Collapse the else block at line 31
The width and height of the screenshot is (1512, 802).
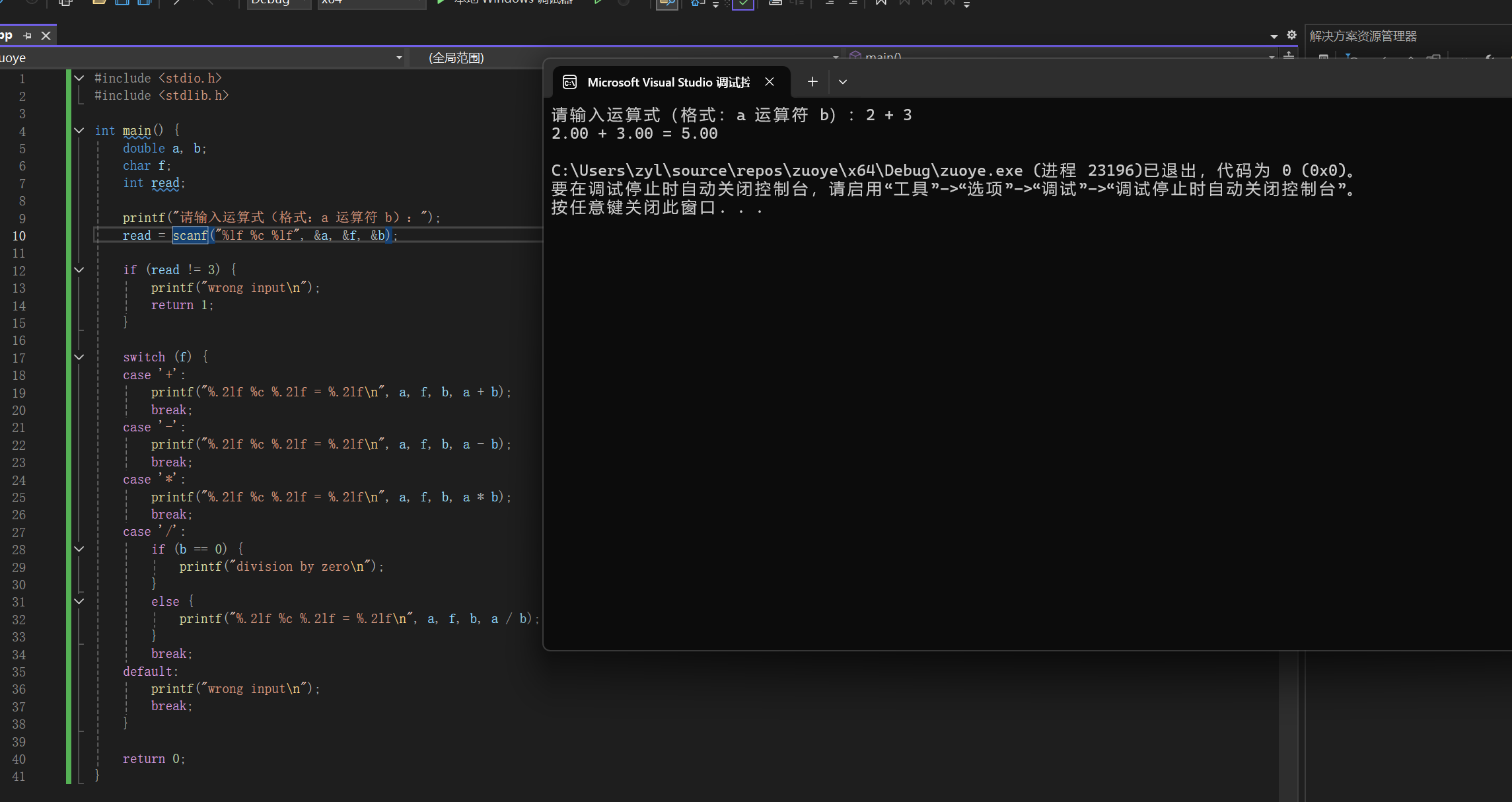79,601
